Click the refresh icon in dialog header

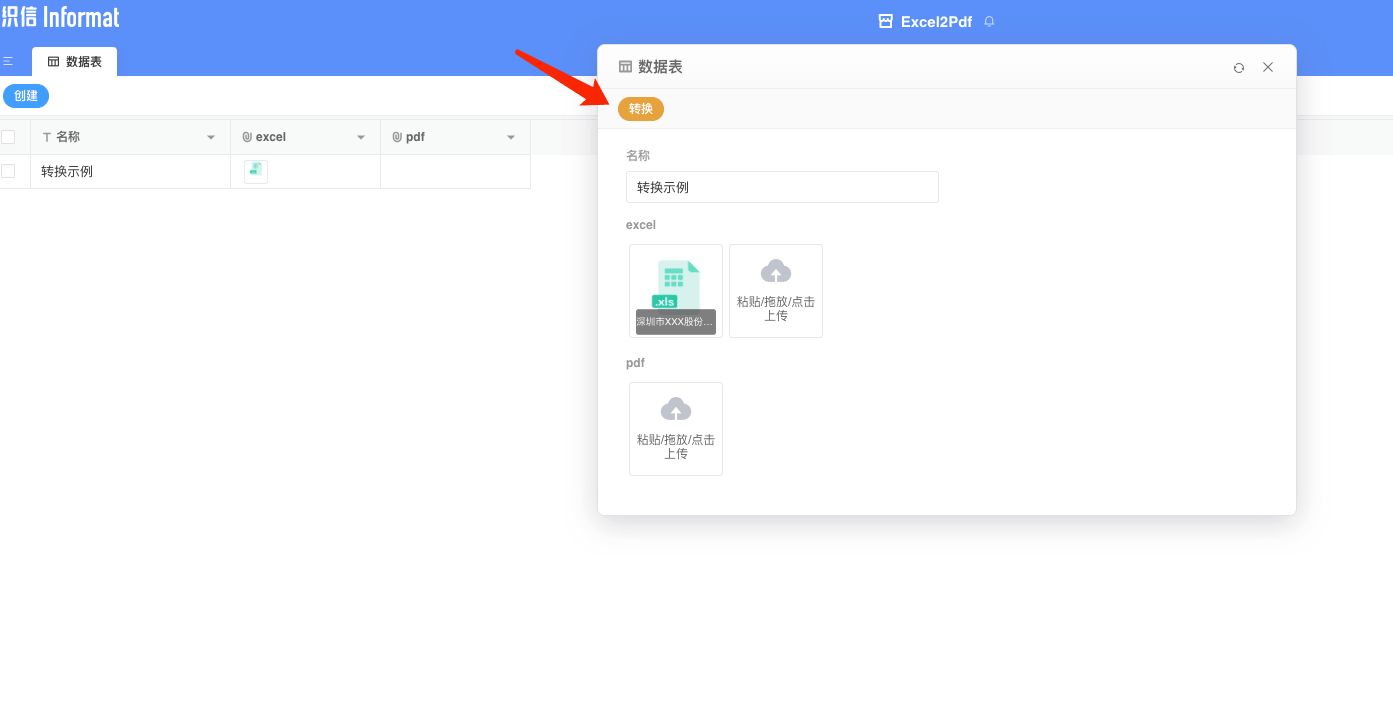(x=1239, y=67)
